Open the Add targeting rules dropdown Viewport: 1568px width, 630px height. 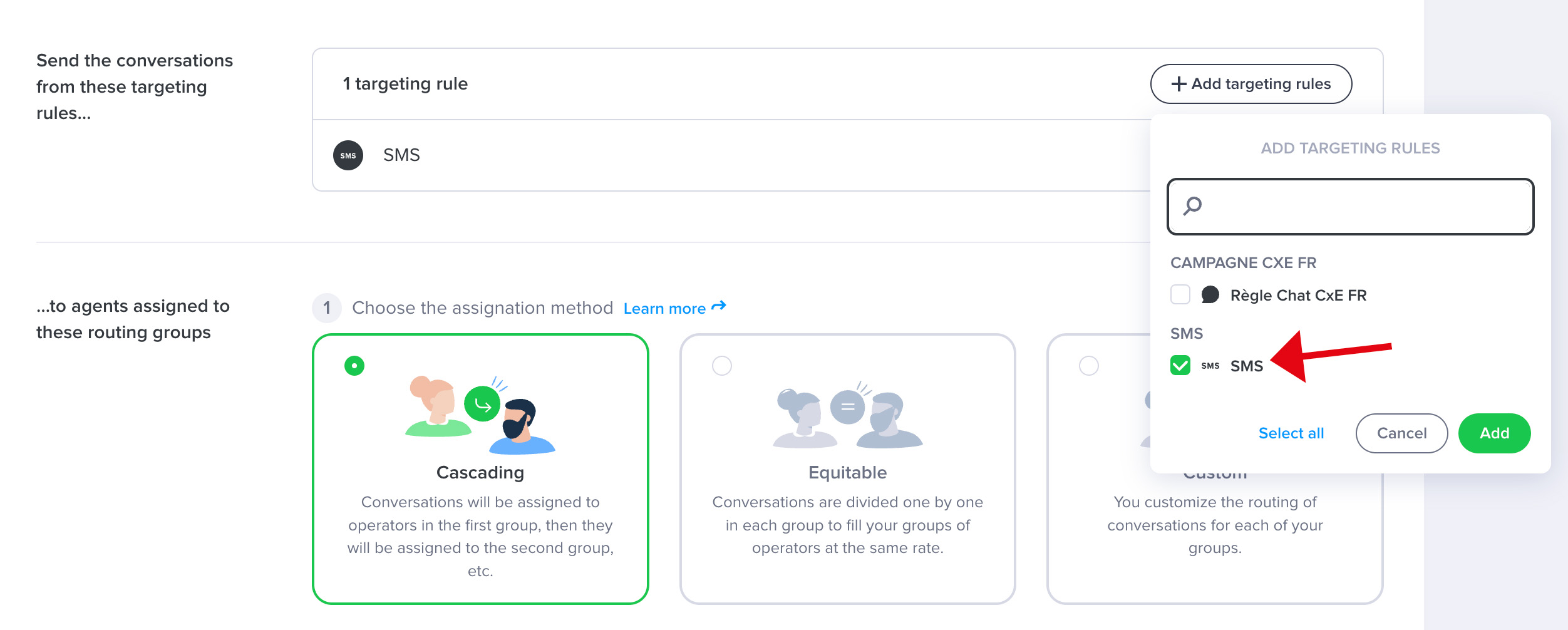pyautogui.click(x=1251, y=84)
